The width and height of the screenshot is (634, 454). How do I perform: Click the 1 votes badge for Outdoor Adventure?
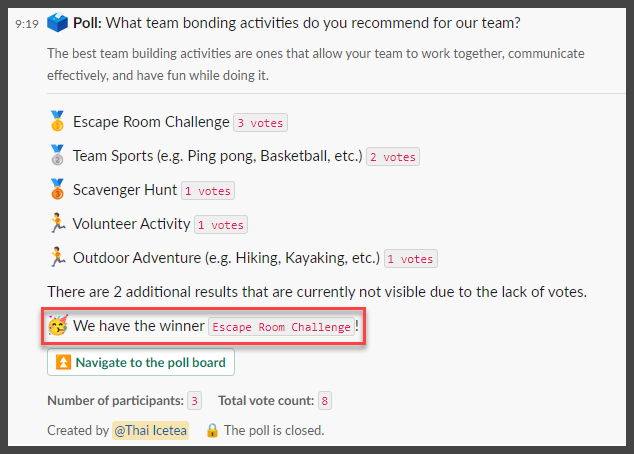(411, 258)
